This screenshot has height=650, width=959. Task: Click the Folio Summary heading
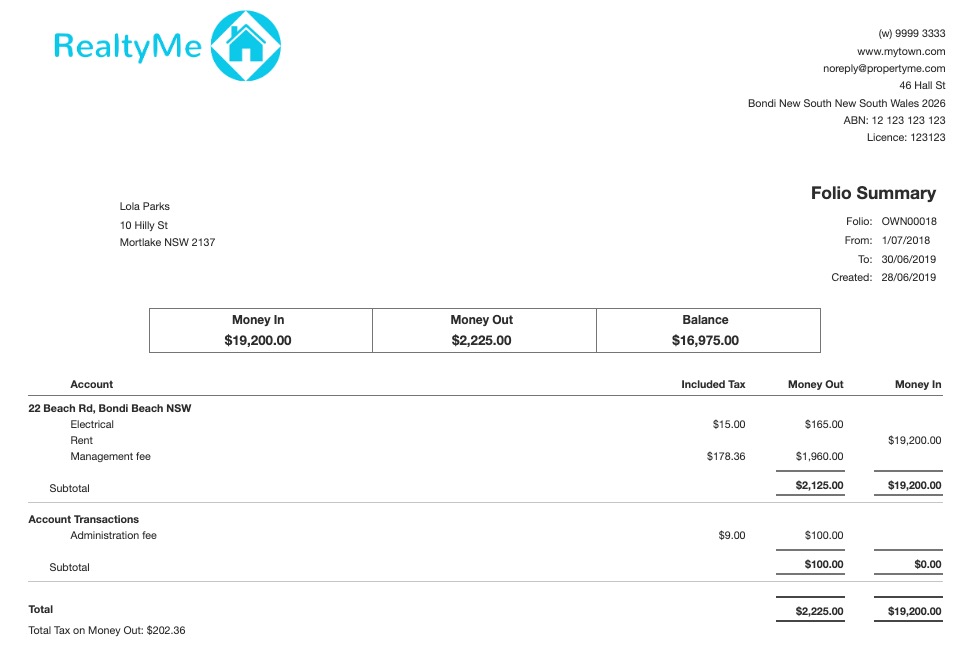[x=873, y=193]
